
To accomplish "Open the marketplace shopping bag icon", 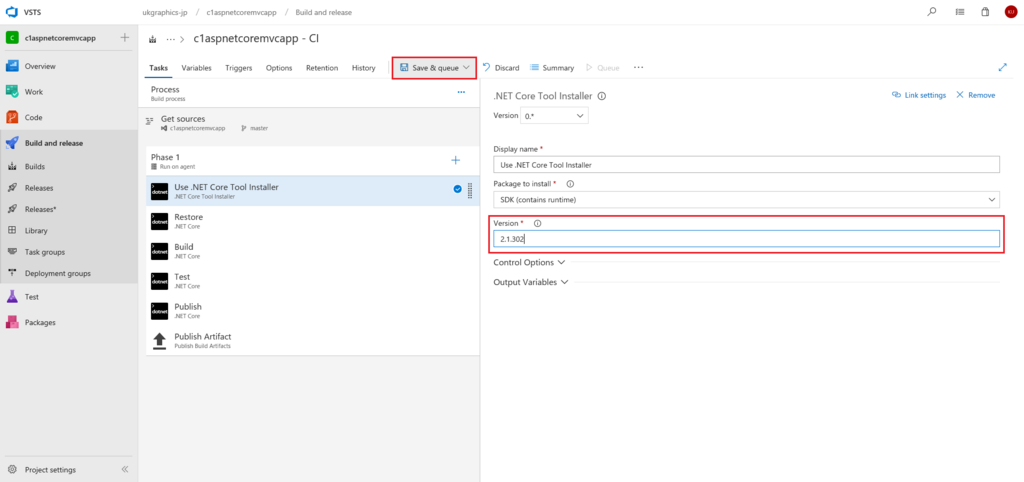I will [985, 12].
